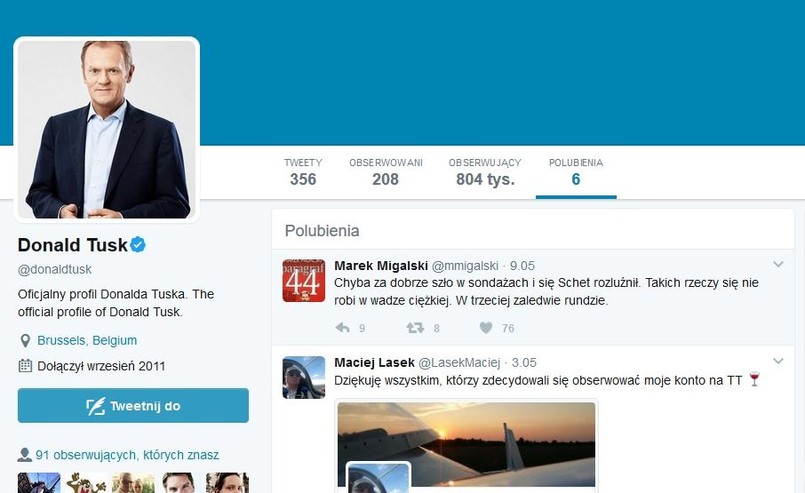Click the third follower avatar showing two people
Image resolution: width=805 pixels, height=493 pixels.
click(133, 483)
